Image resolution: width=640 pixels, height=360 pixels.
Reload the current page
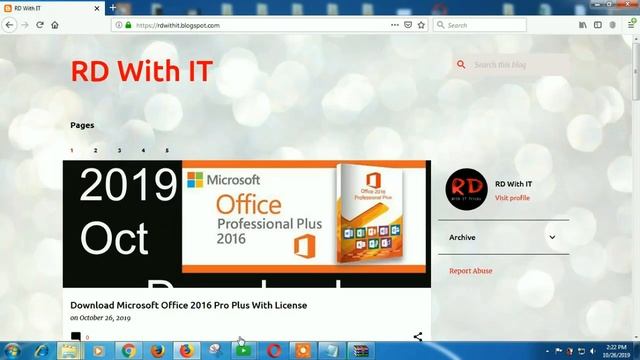[40, 25]
